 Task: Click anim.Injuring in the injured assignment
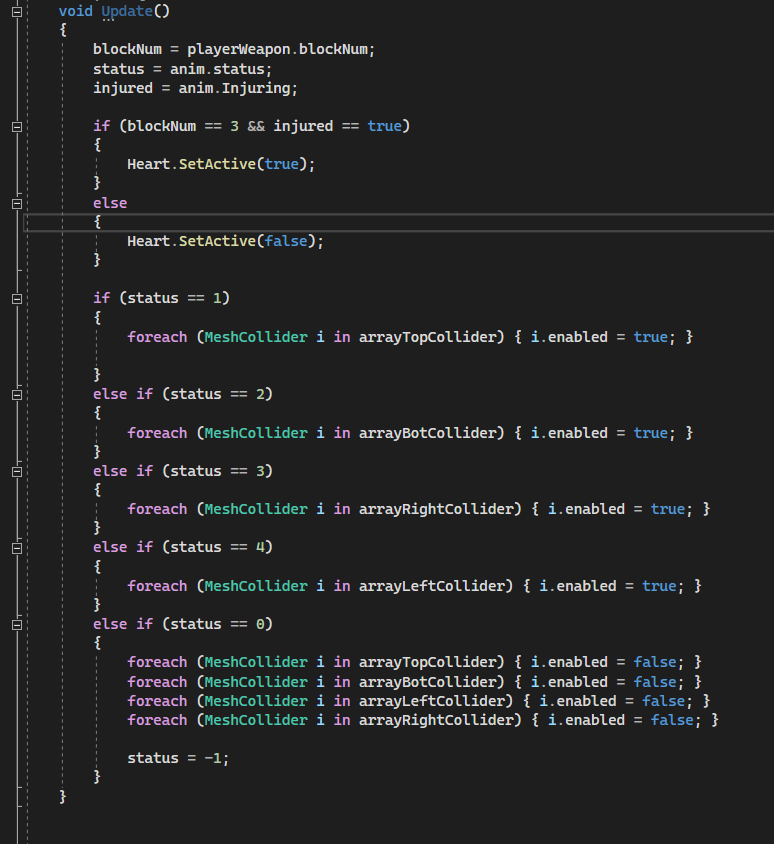[x=234, y=88]
